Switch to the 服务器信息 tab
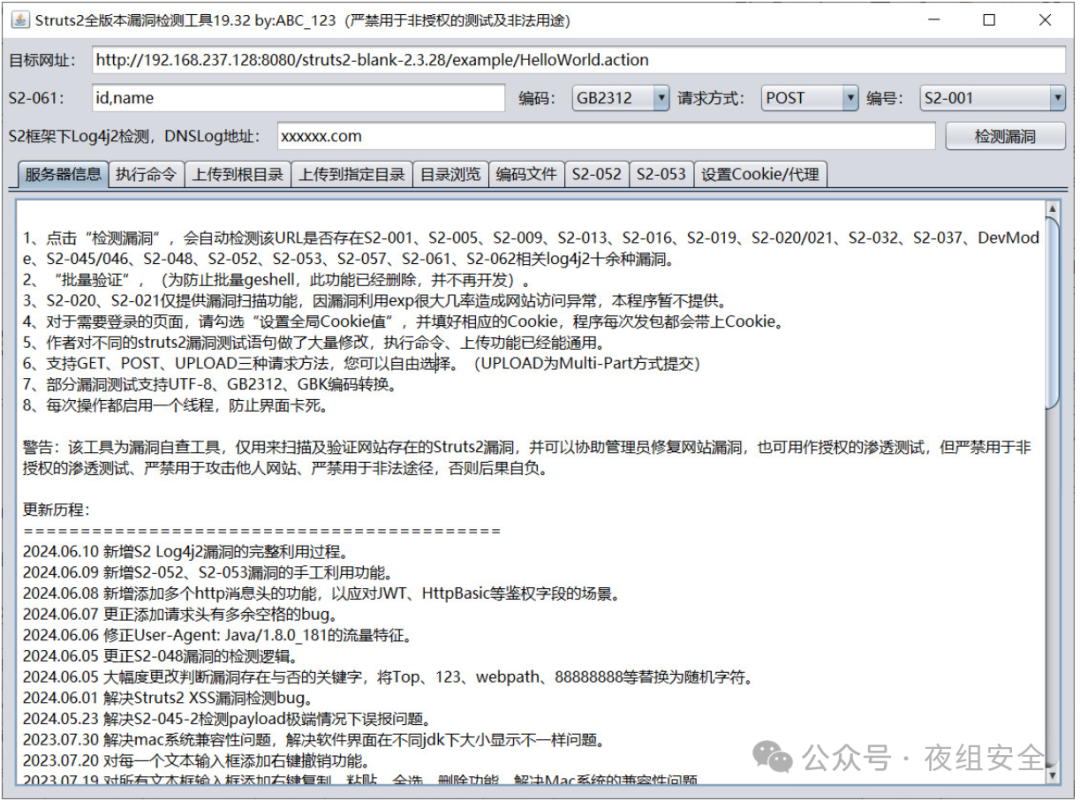Viewport: 1080px width, 801px height. click(x=63, y=174)
